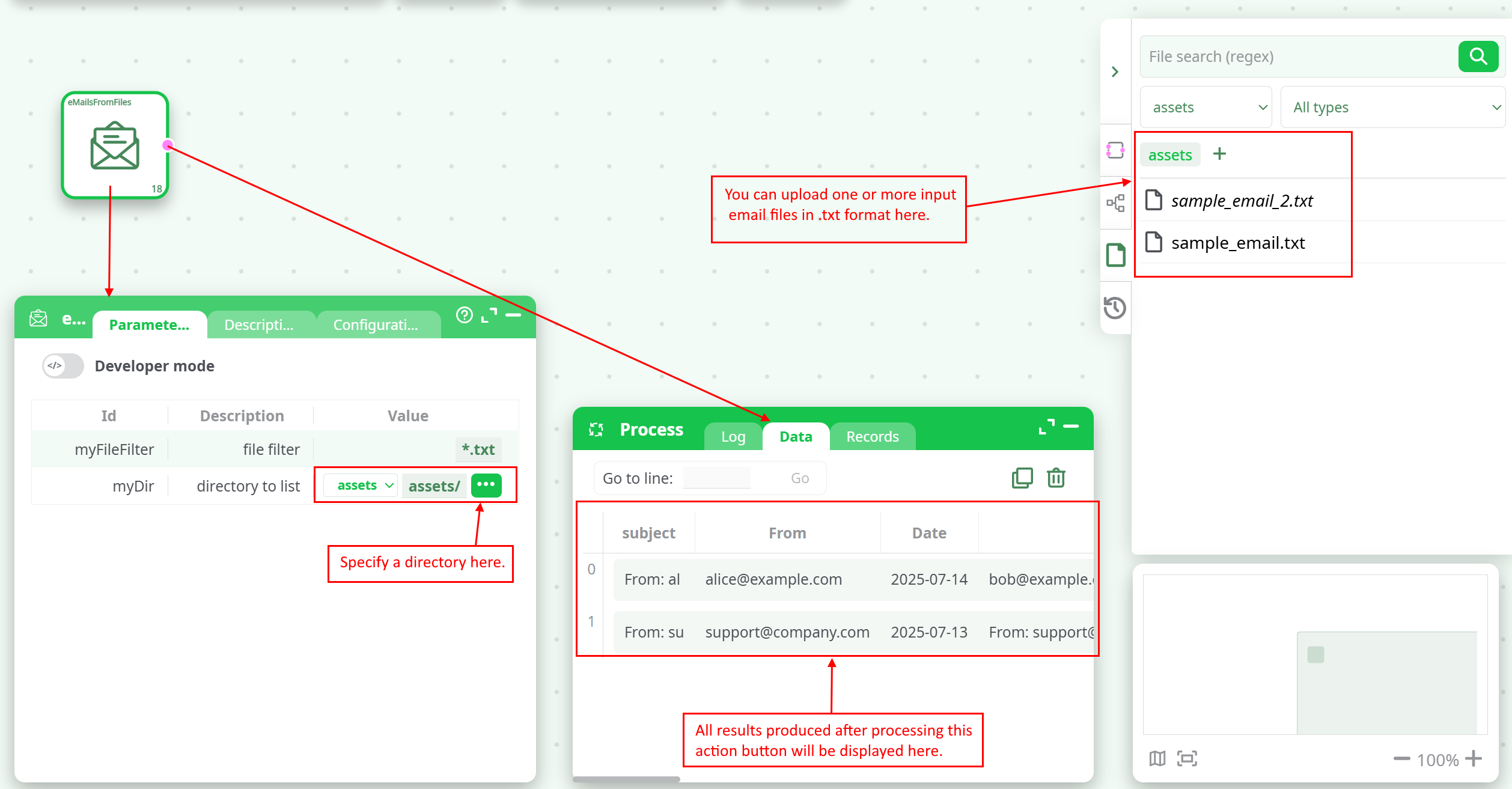This screenshot has height=789, width=1512.
Task: Click the zoom in plus next to 100%
Action: coord(1474,759)
